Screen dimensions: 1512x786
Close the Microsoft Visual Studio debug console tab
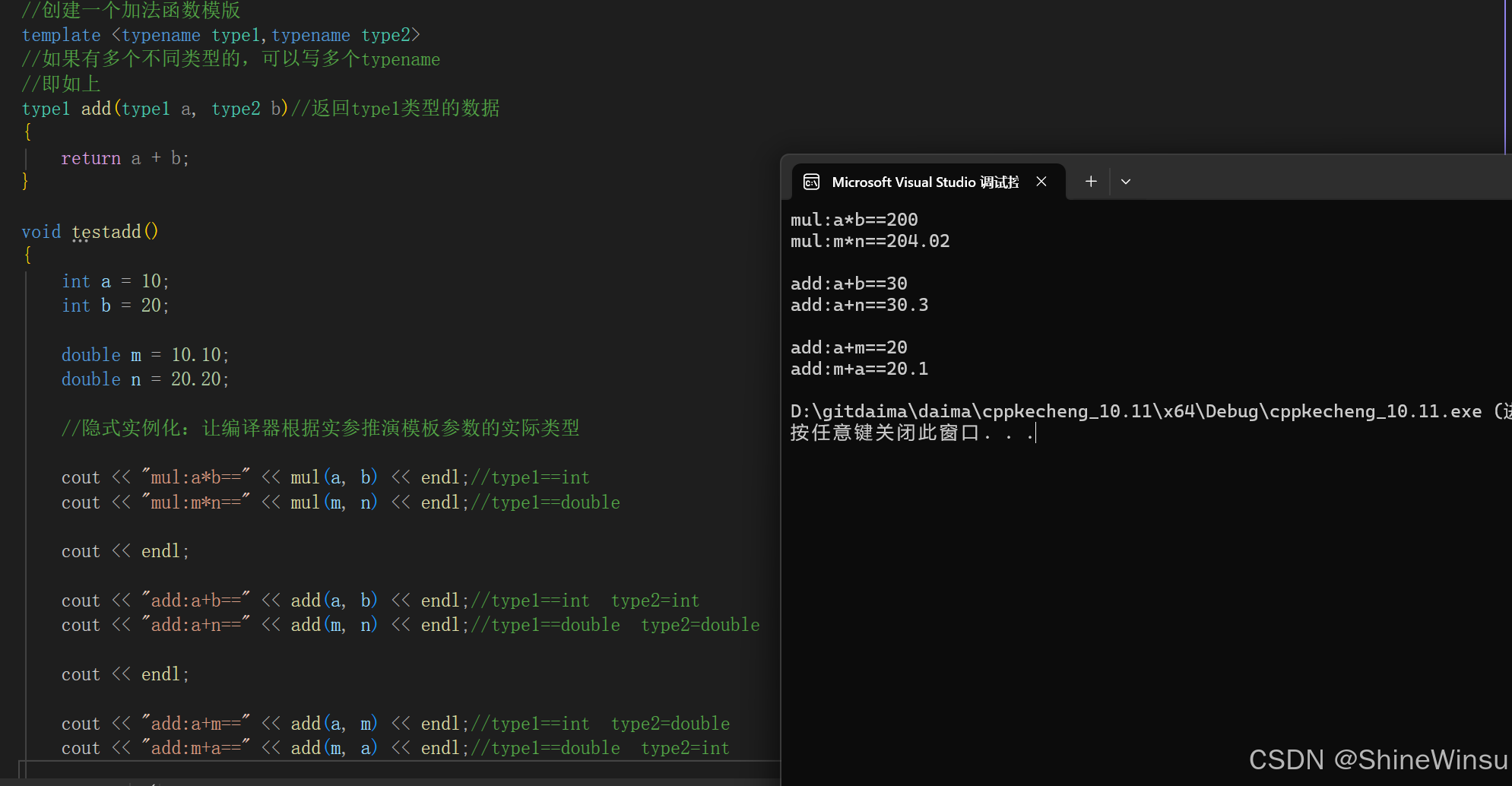(x=1041, y=182)
